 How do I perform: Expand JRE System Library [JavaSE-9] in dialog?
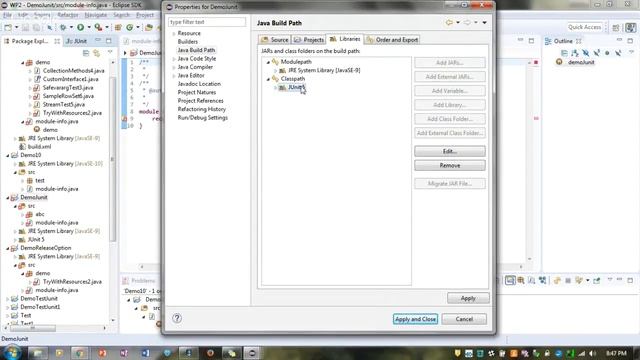click(x=276, y=71)
